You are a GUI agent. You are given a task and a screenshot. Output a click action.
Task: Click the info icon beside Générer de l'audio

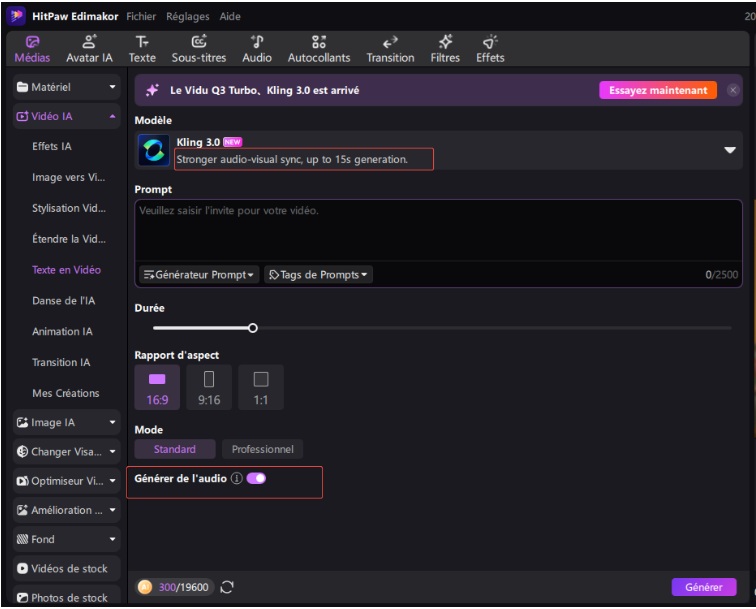[x=237, y=479]
